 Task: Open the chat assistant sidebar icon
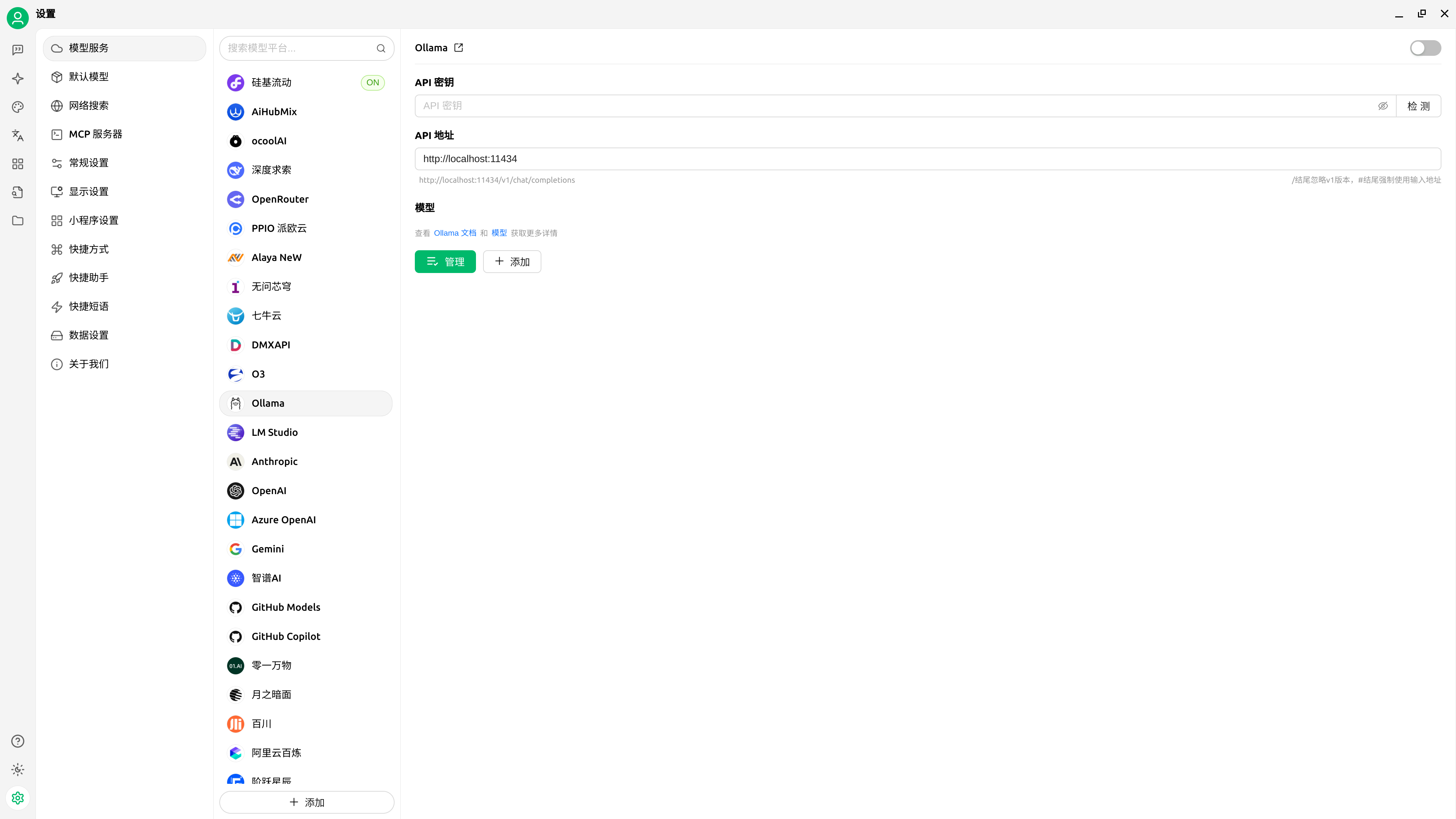pos(17,50)
